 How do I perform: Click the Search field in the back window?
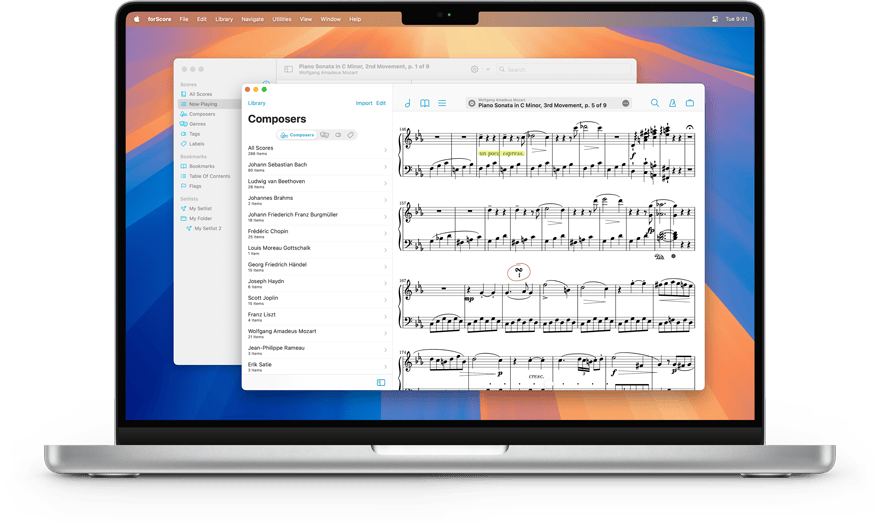pyautogui.click(x=564, y=70)
